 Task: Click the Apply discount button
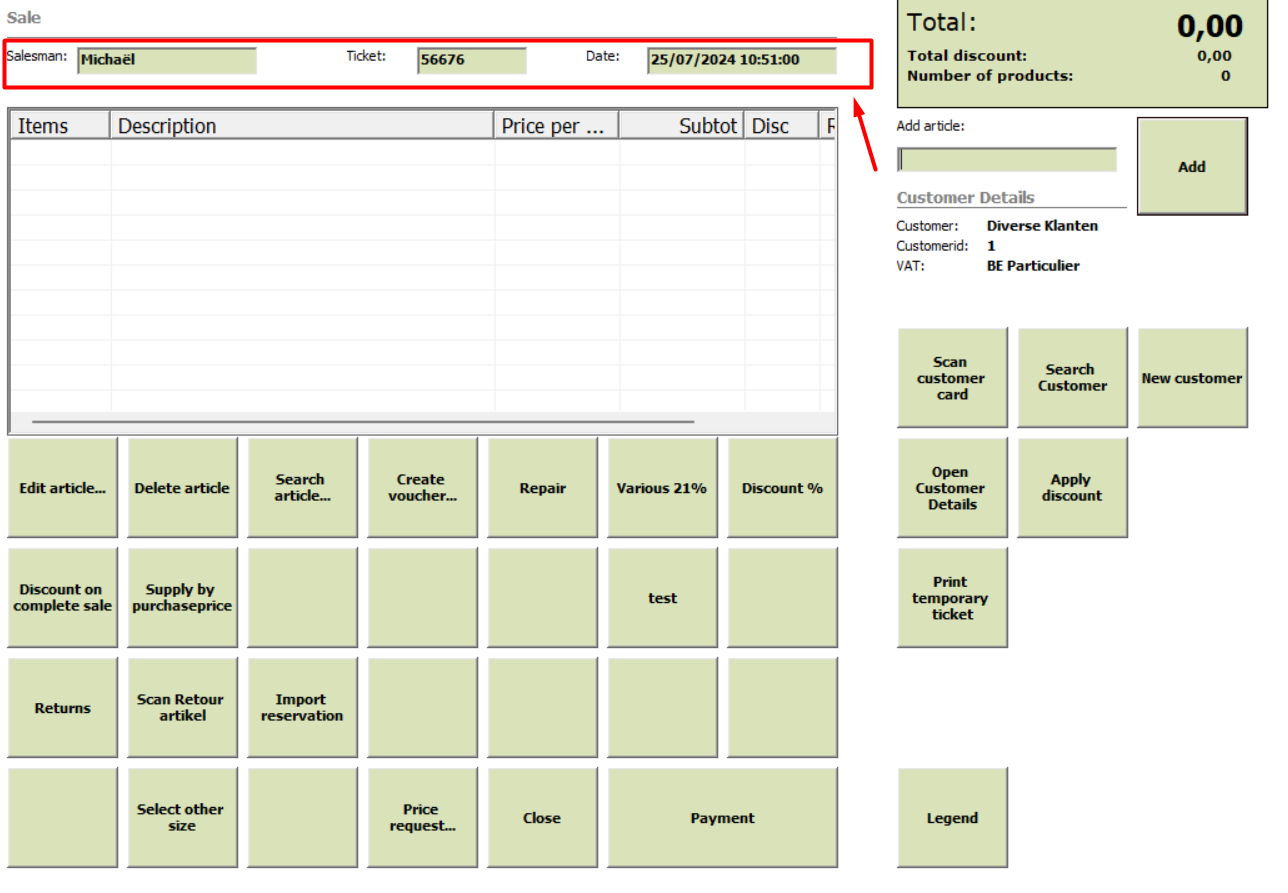pos(1073,488)
